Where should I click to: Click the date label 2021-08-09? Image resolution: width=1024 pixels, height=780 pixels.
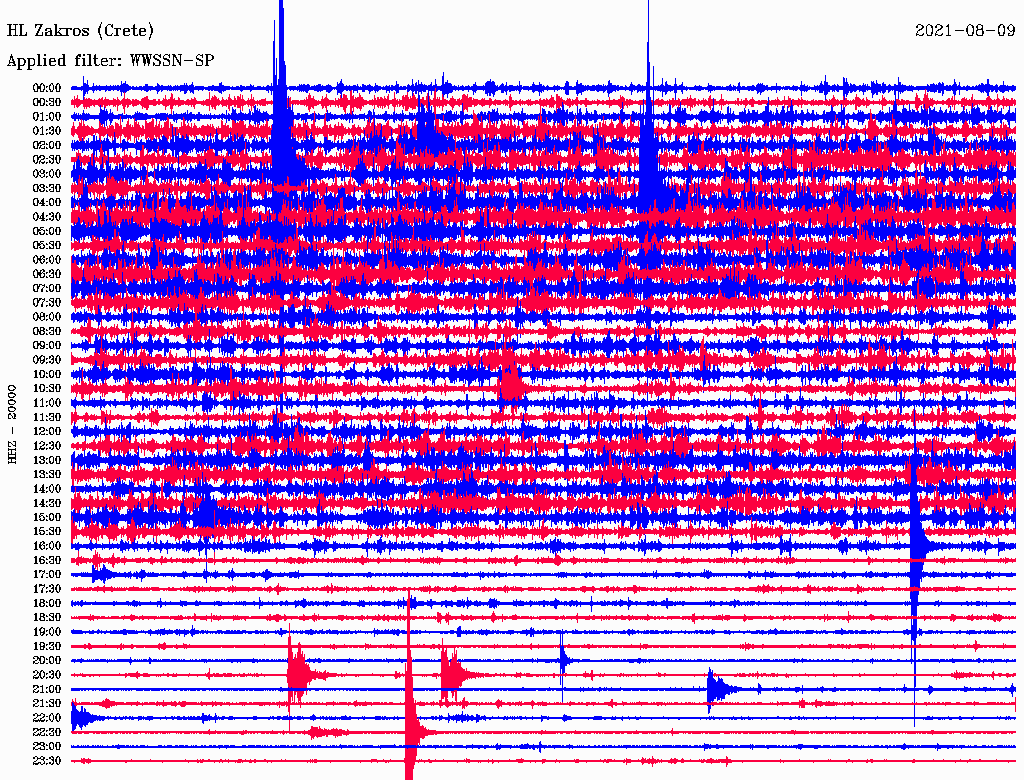(965, 30)
